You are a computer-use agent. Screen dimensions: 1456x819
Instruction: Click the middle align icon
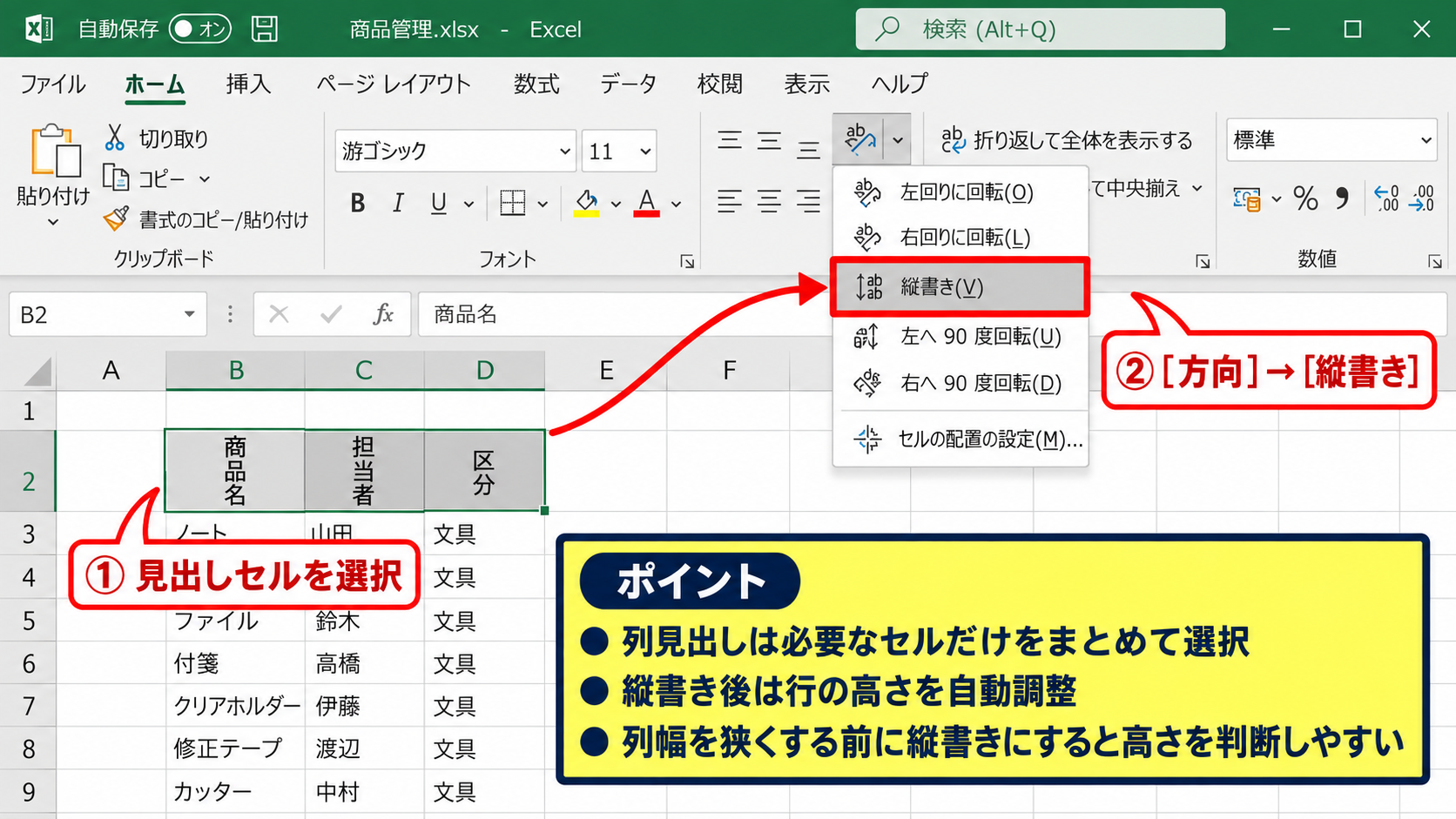[769, 141]
